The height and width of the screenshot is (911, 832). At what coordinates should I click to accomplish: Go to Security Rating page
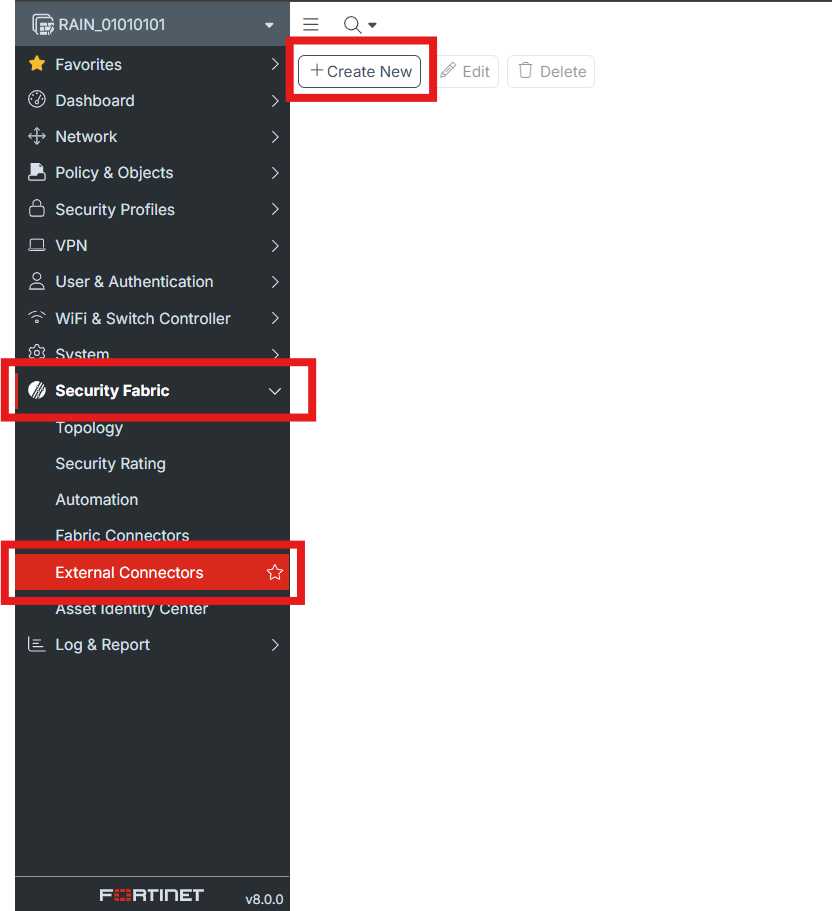tap(110, 464)
